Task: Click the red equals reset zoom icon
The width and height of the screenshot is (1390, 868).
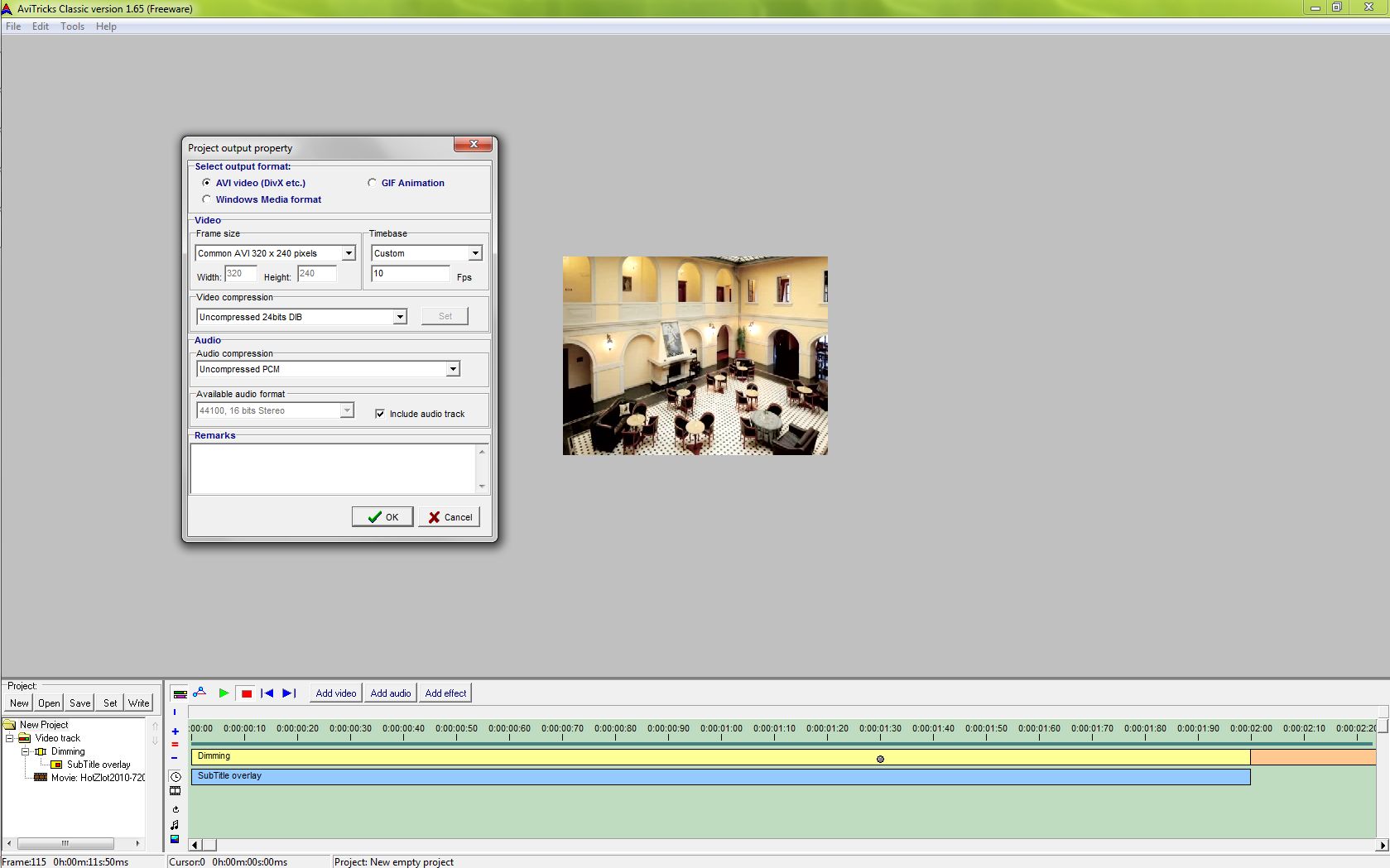Action: [175, 745]
